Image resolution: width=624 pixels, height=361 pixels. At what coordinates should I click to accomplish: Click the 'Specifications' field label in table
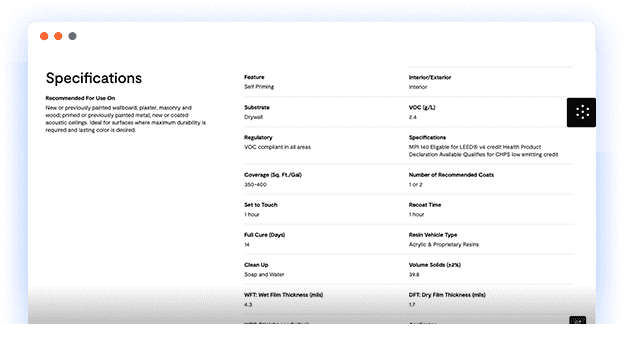[427, 137]
